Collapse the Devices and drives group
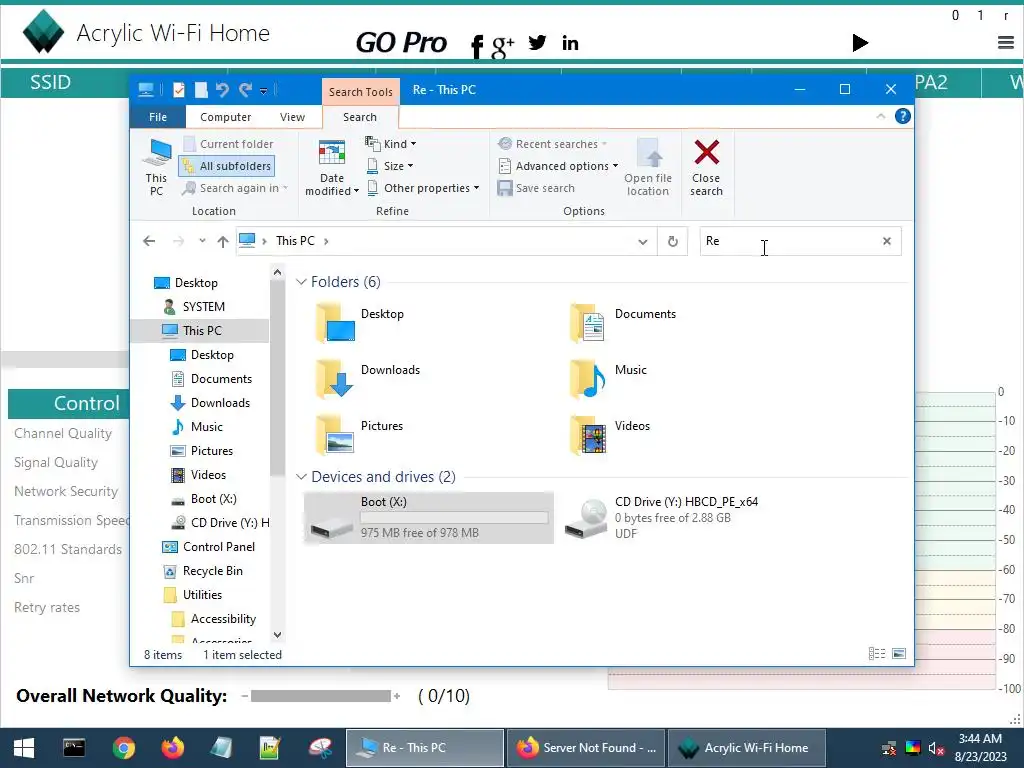Image resolution: width=1024 pixels, height=768 pixels. click(x=301, y=477)
